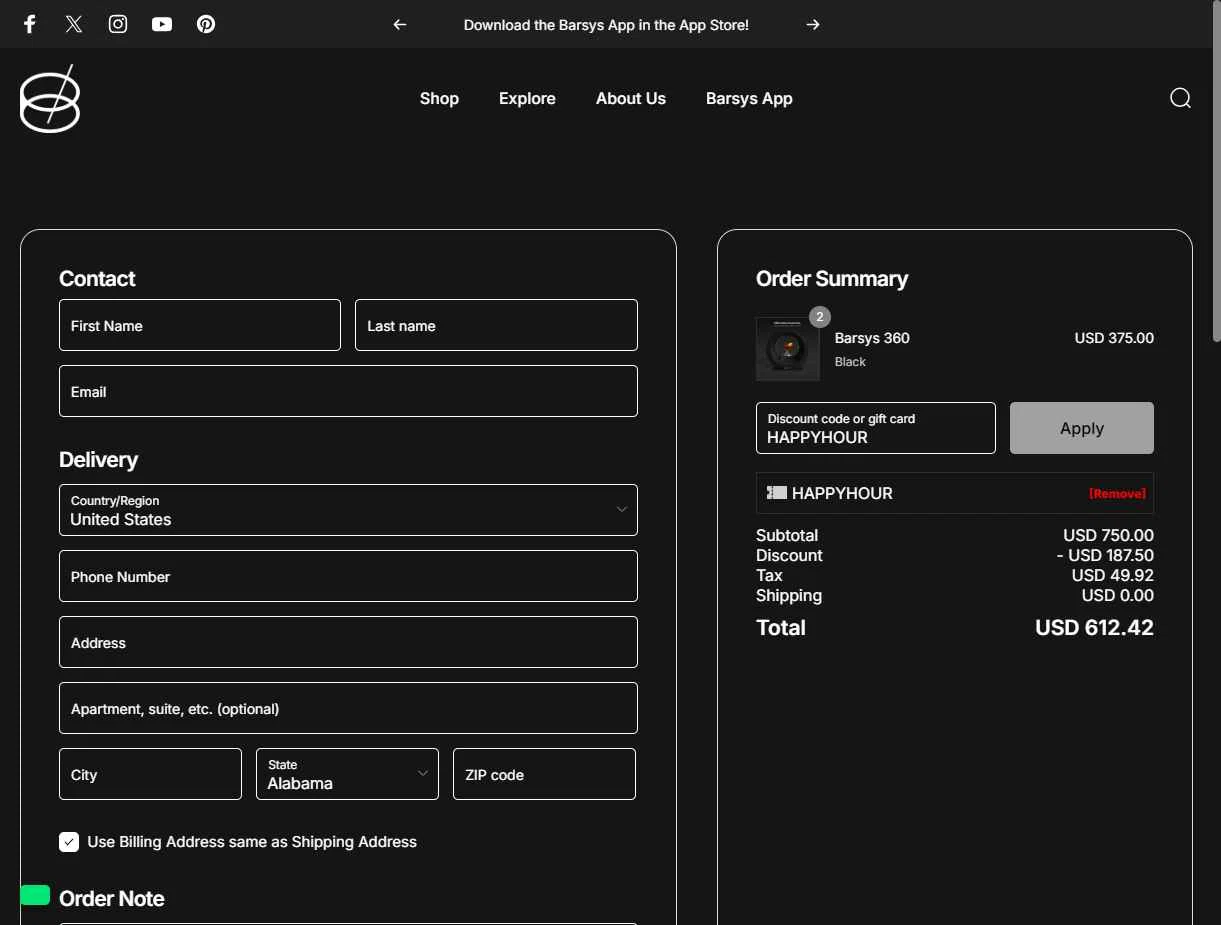Open the YouTube social icon

tap(162, 24)
